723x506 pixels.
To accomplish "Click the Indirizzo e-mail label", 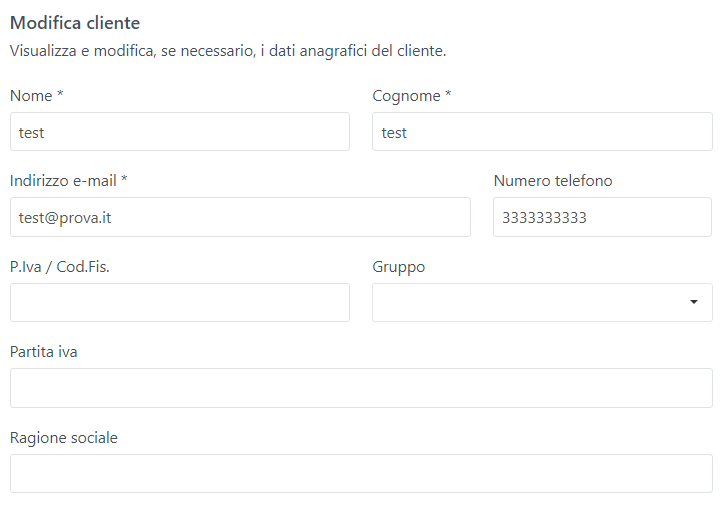I will [64, 181].
